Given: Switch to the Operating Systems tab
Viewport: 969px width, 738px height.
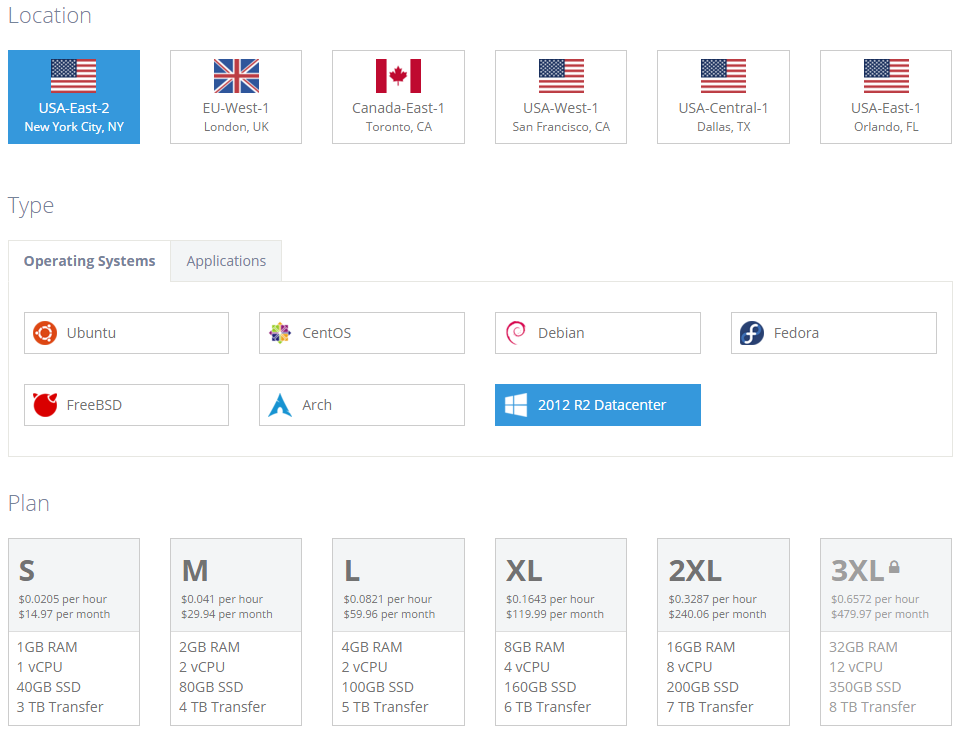Looking at the screenshot, I should coord(90,261).
